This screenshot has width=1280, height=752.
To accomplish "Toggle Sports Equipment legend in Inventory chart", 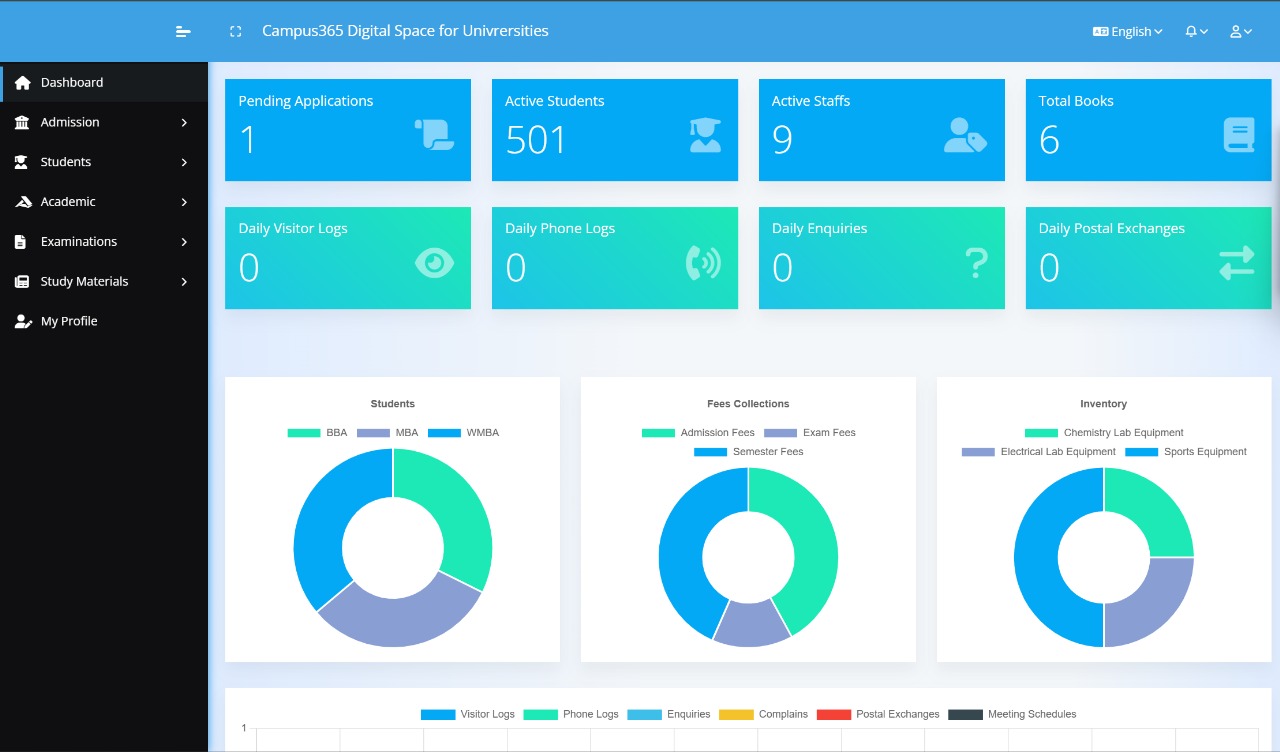I will 1186,452.
